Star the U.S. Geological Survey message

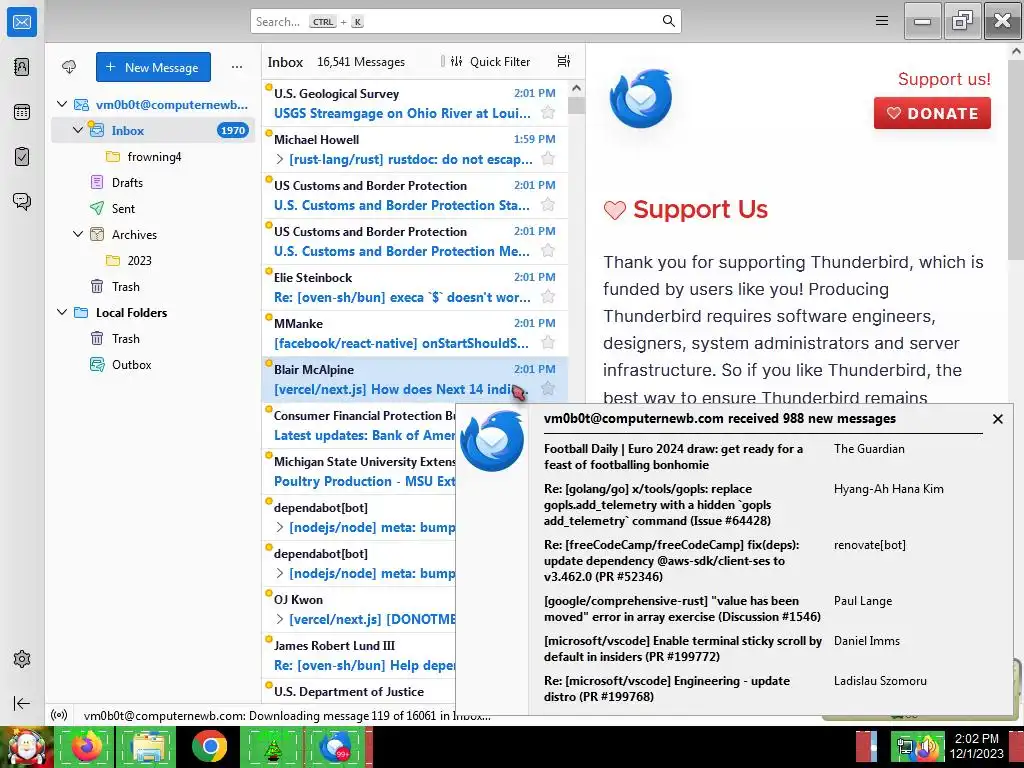click(548, 112)
